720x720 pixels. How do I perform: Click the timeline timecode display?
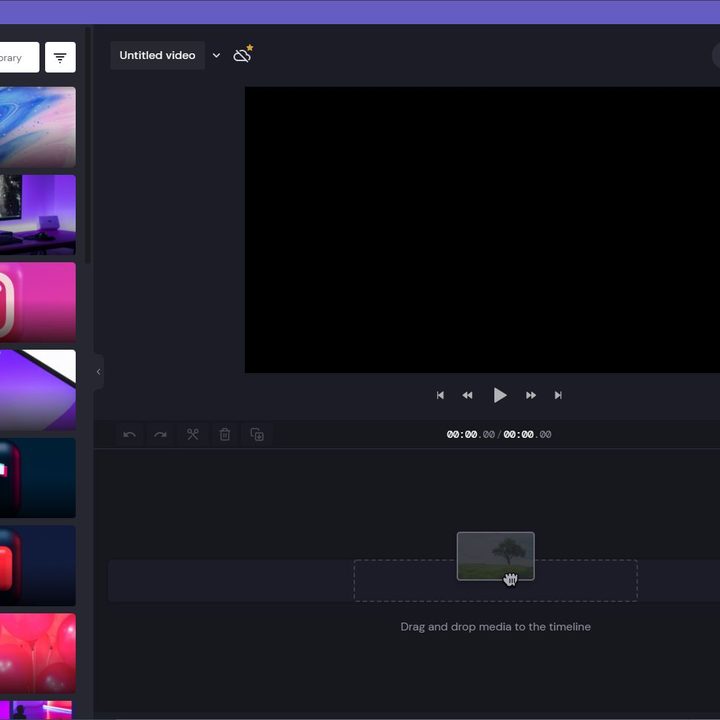pos(499,434)
